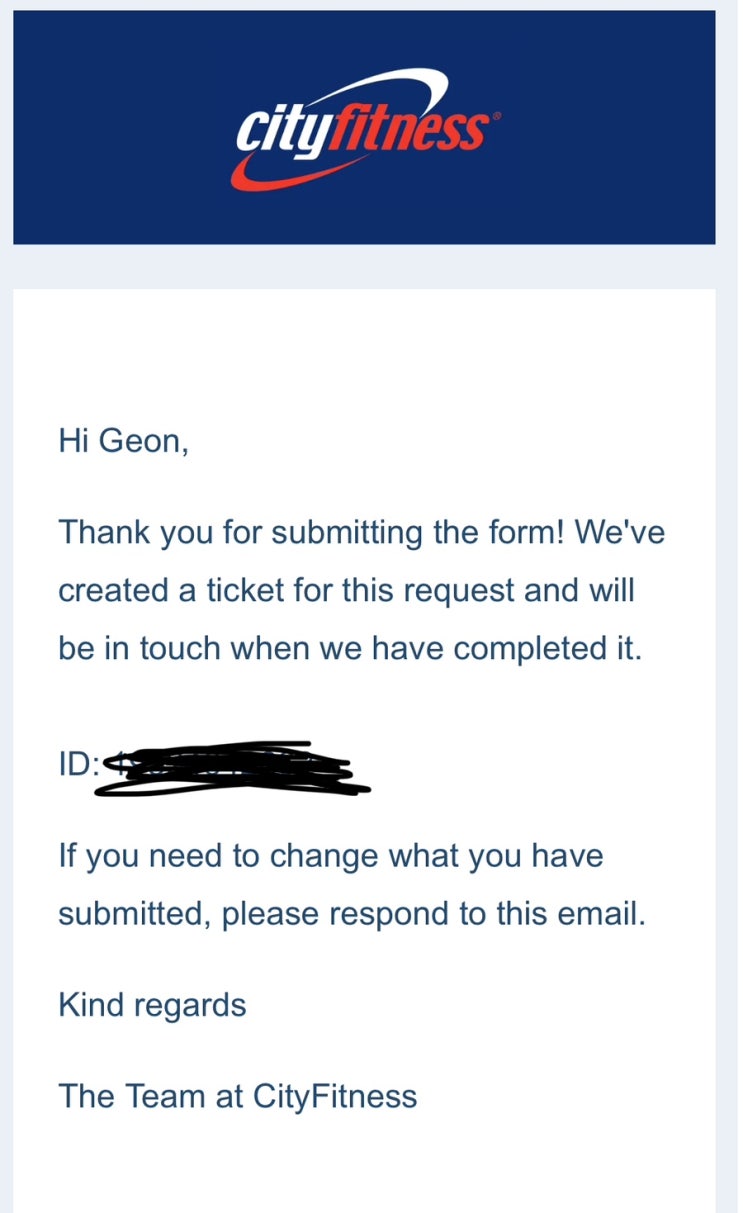Click the word "CityFitness" in the signature

(x=334, y=1096)
